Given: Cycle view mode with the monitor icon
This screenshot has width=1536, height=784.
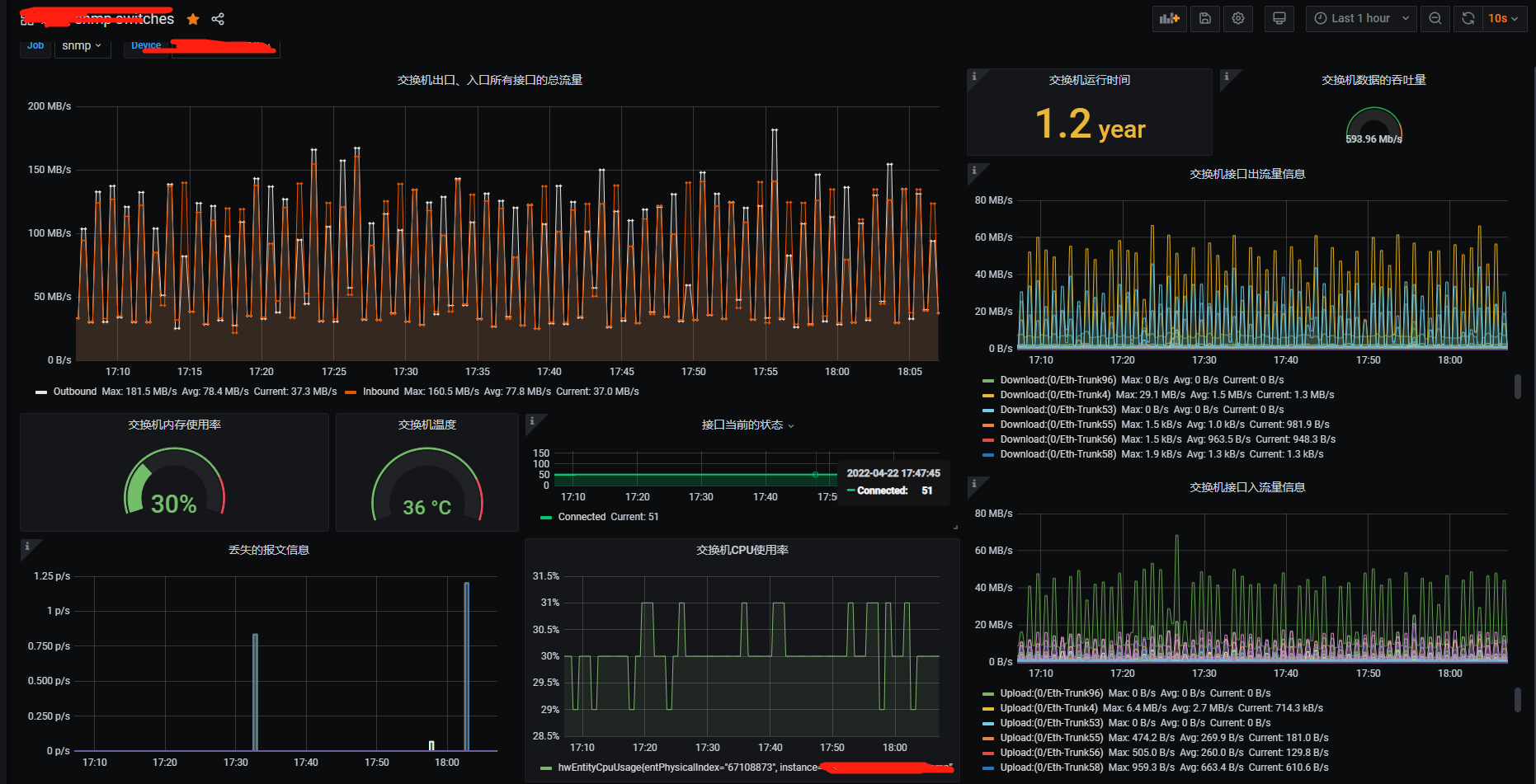Looking at the screenshot, I should click(x=1279, y=18).
